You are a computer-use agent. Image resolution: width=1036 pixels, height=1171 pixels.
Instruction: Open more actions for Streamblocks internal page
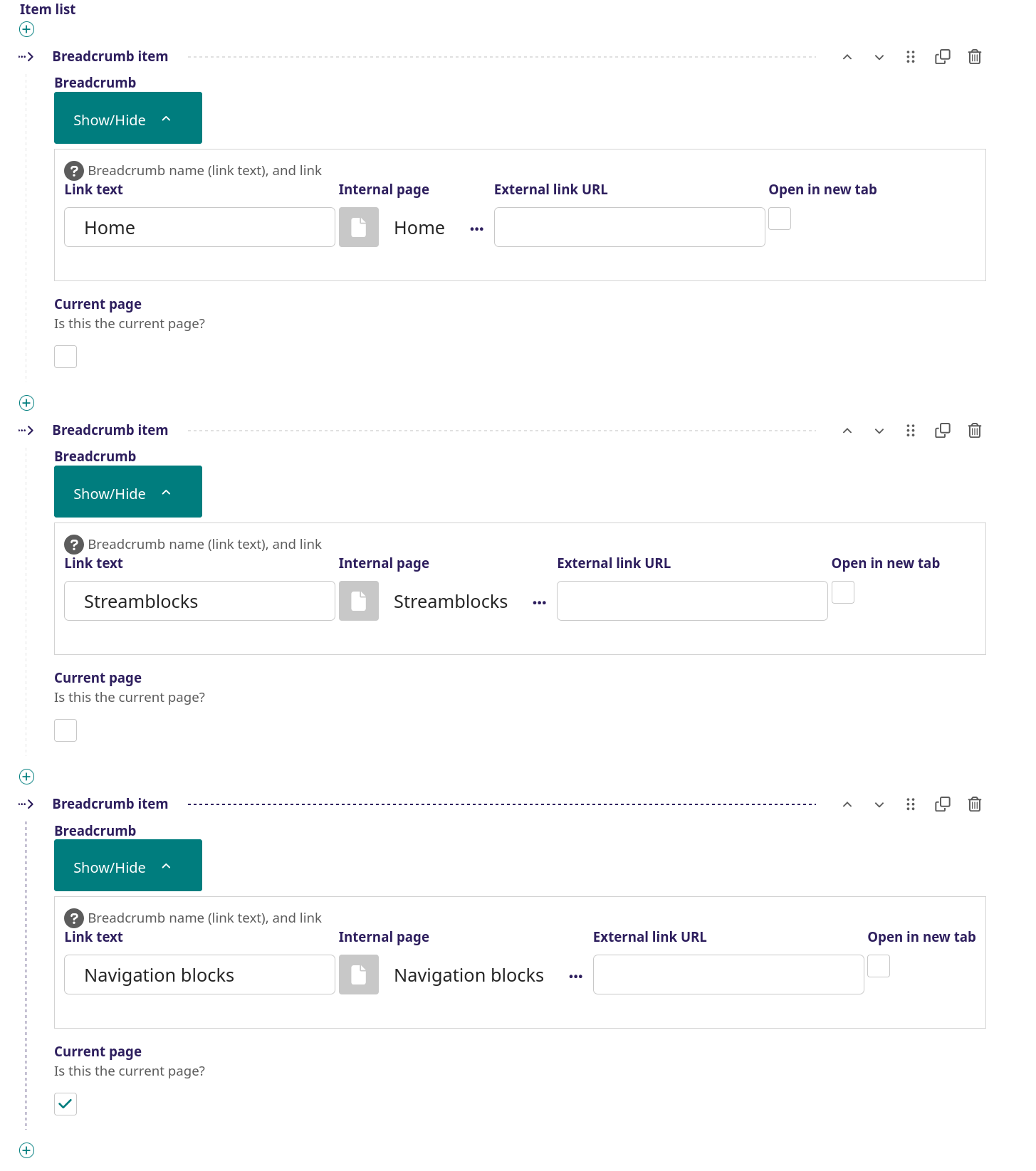539,602
